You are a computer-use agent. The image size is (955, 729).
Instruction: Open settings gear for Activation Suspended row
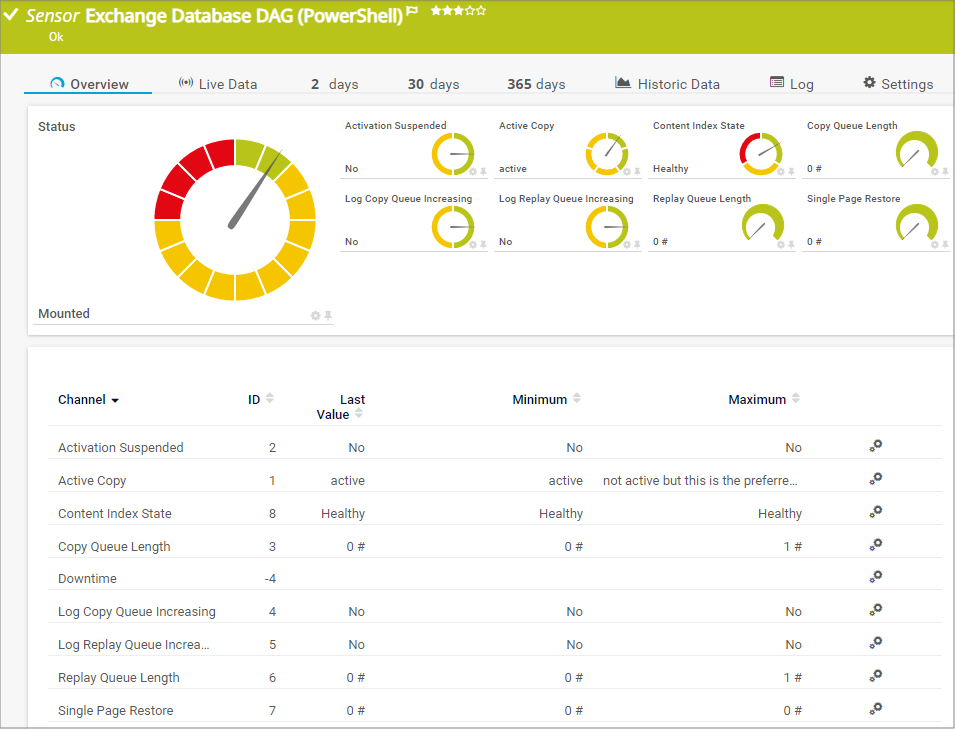click(x=875, y=447)
